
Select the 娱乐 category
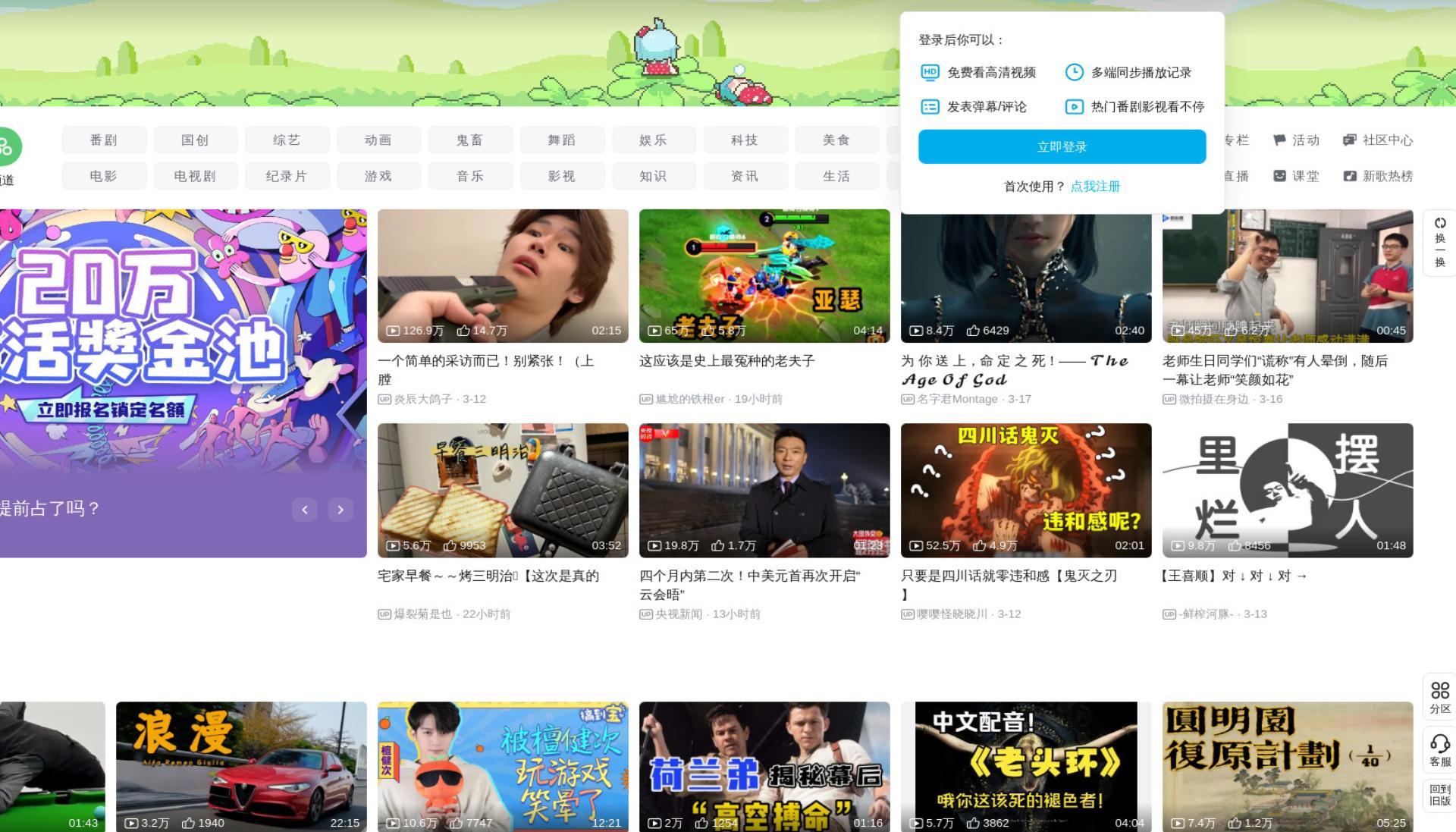point(654,140)
